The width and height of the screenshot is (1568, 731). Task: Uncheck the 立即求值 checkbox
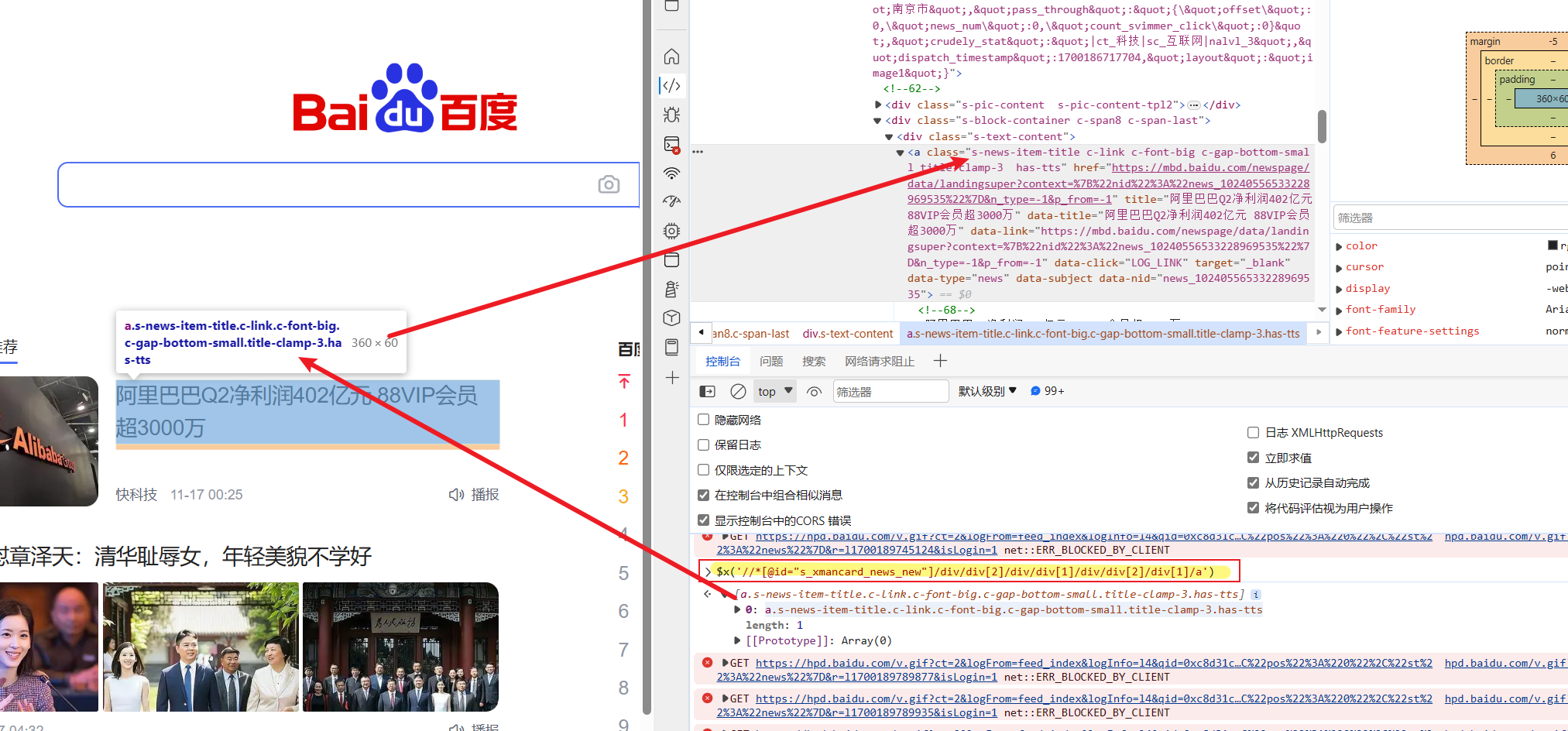tap(1253, 458)
